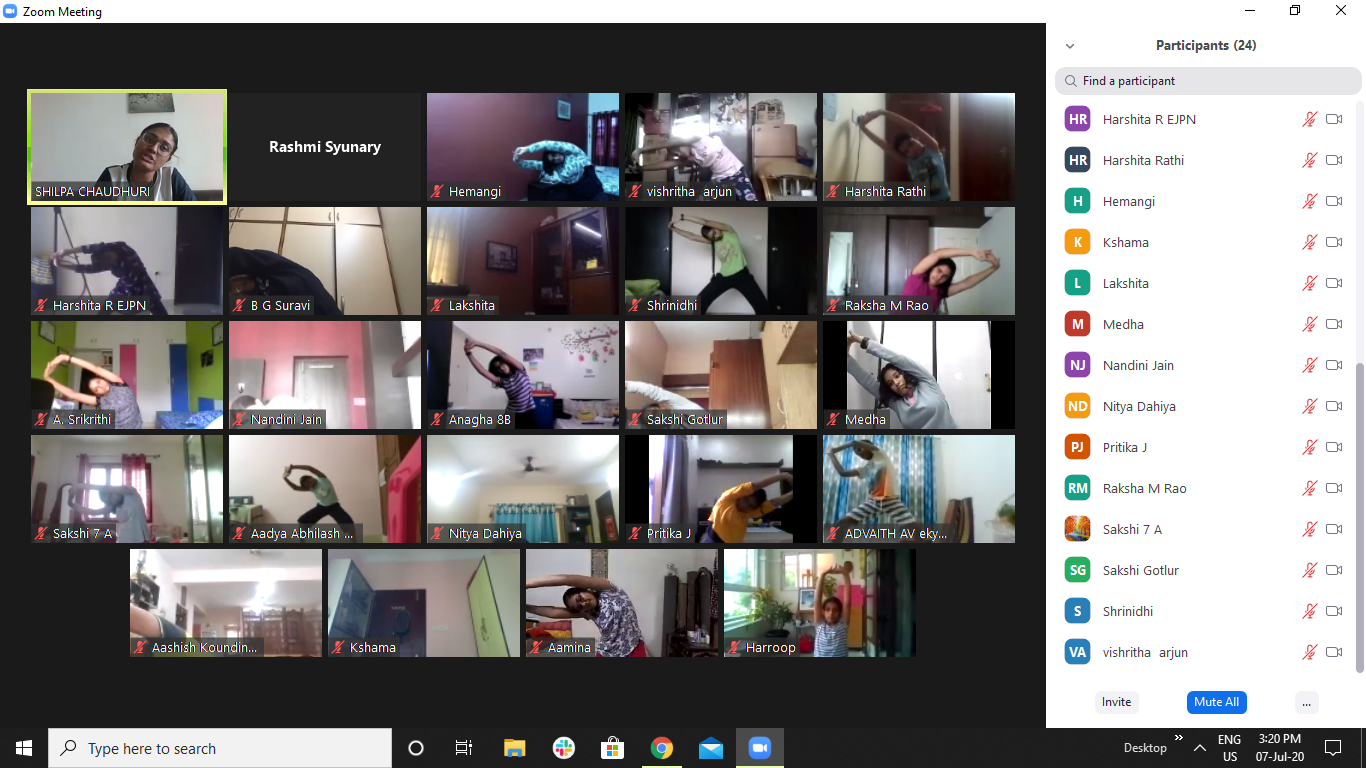Screen dimensions: 1366x768
Task: Open the clock showing 3:20 PM
Action: point(1280,748)
